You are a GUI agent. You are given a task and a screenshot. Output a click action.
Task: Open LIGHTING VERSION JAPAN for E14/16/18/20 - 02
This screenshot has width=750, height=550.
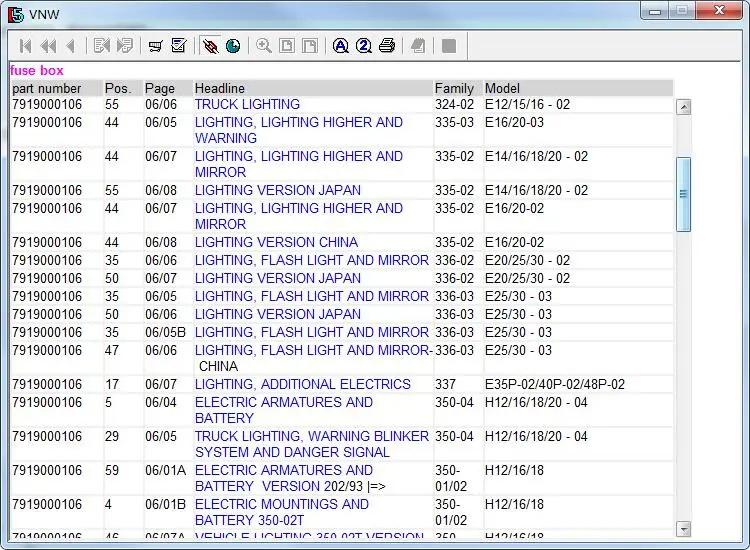[x=277, y=190]
